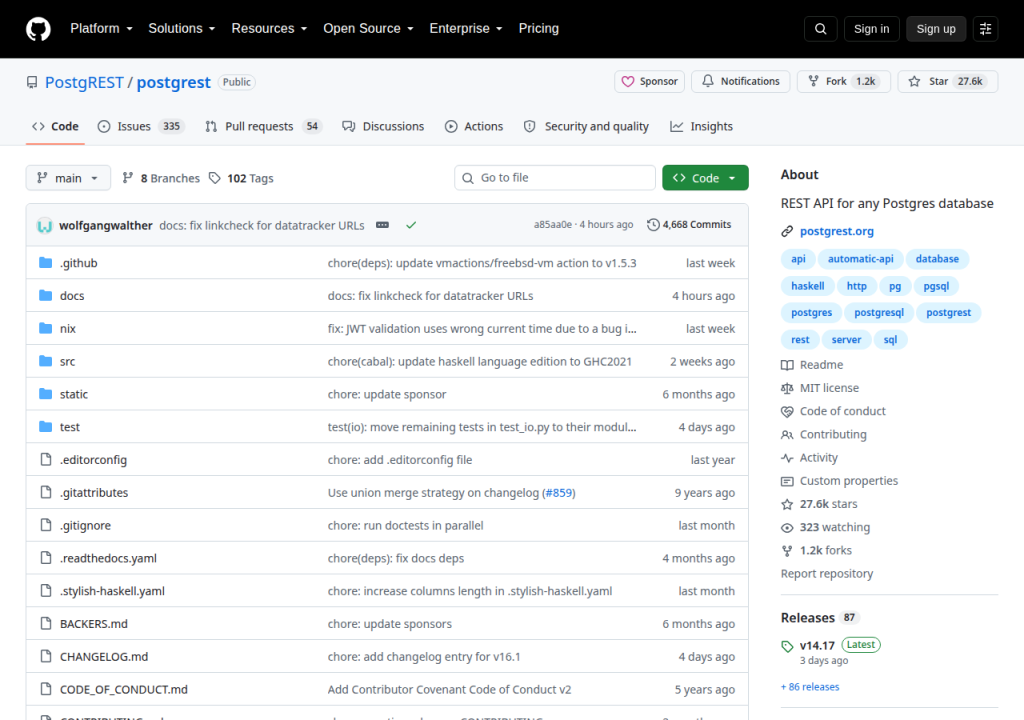Open the postgrest.org website link

click(x=837, y=231)
